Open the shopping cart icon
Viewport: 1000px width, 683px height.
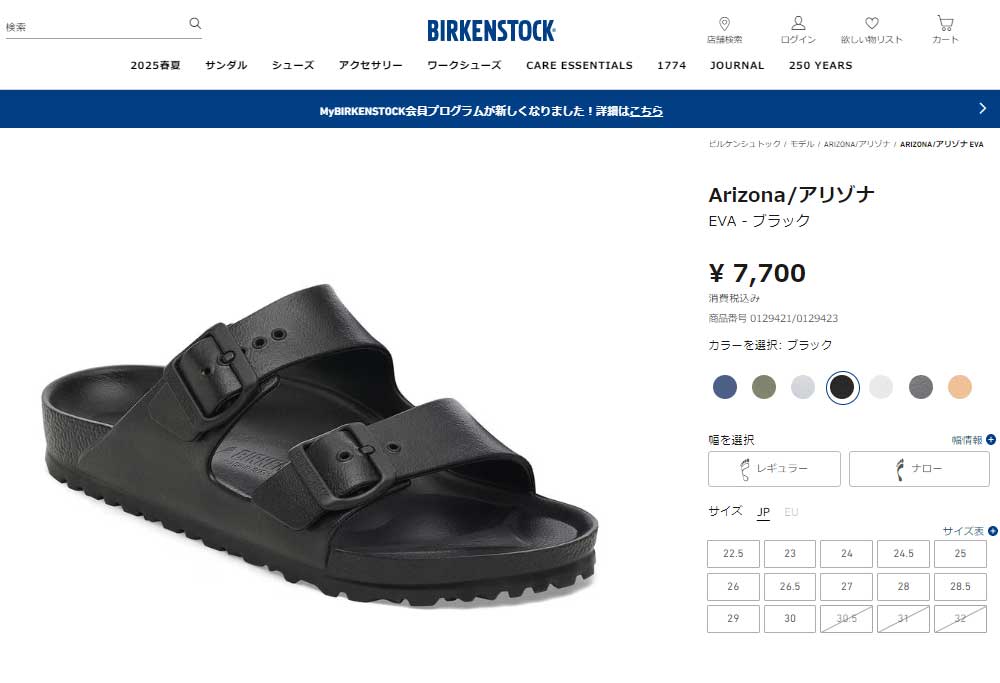coord(945,24)
